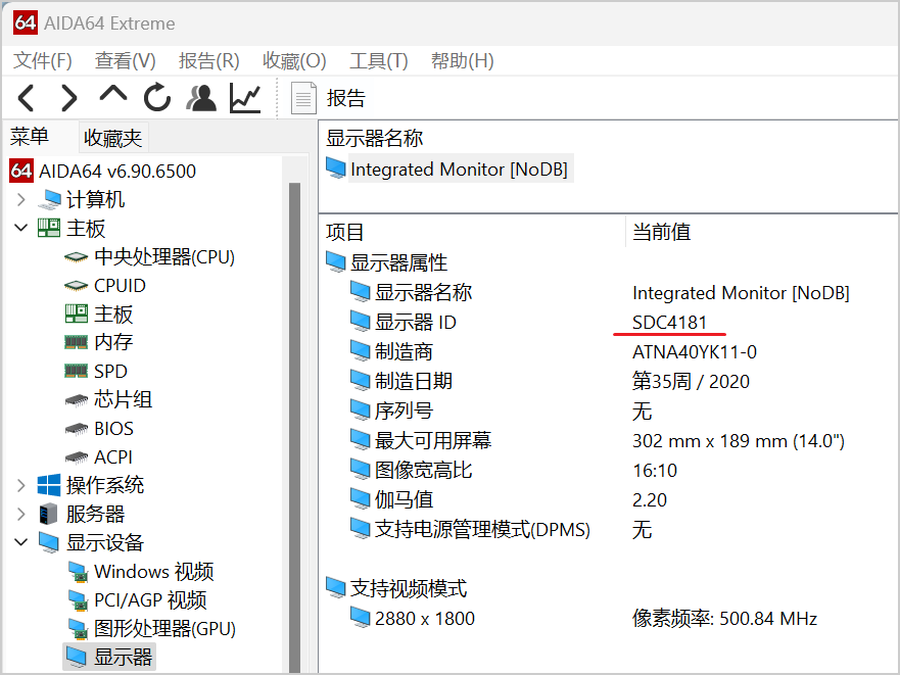Select PCI/AGP 视频 in the tree
This screenshot has height=675, width=900.
(x=150, y=600)
